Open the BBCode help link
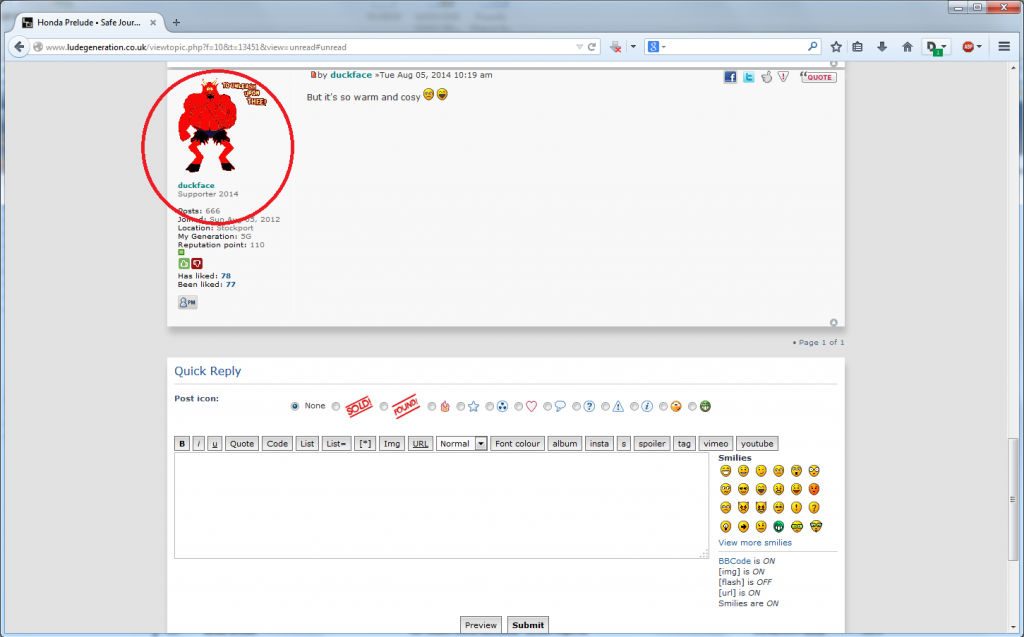 [x=735, y=561]
